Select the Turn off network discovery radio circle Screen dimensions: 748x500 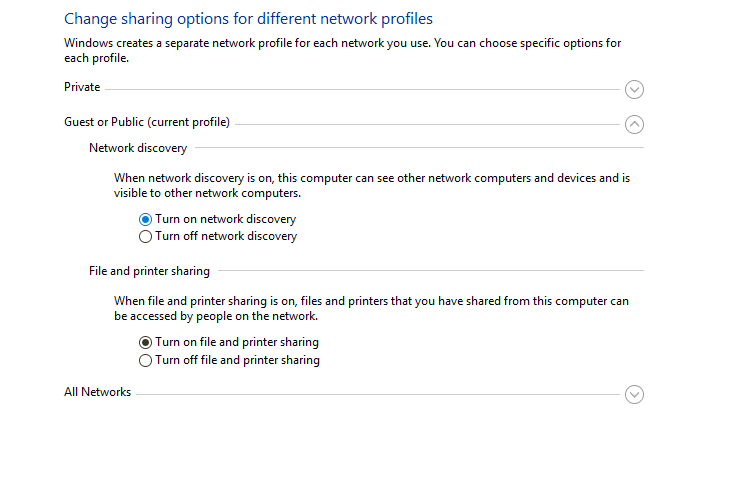point(145,237)
